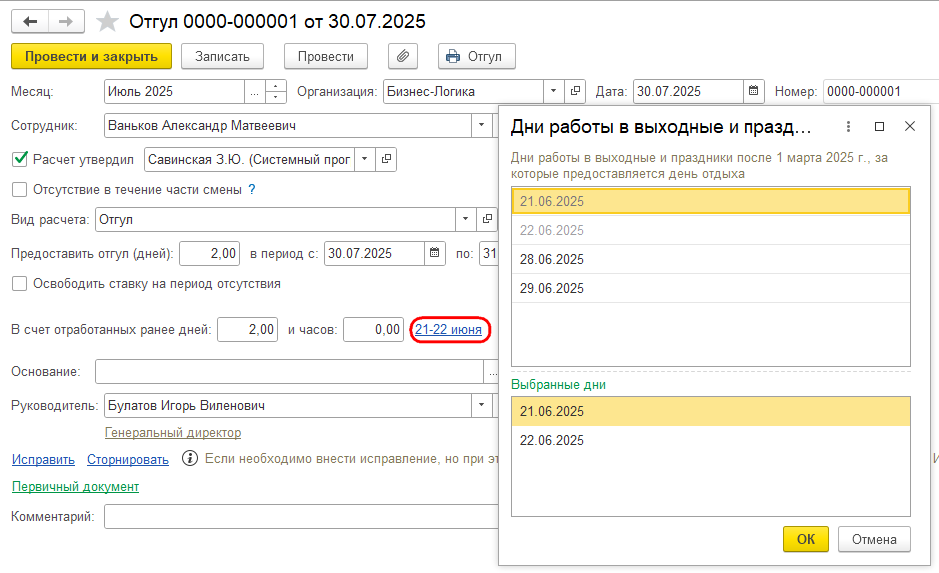
Task: Click the Комментарий input field
Action: pos(301,517)
